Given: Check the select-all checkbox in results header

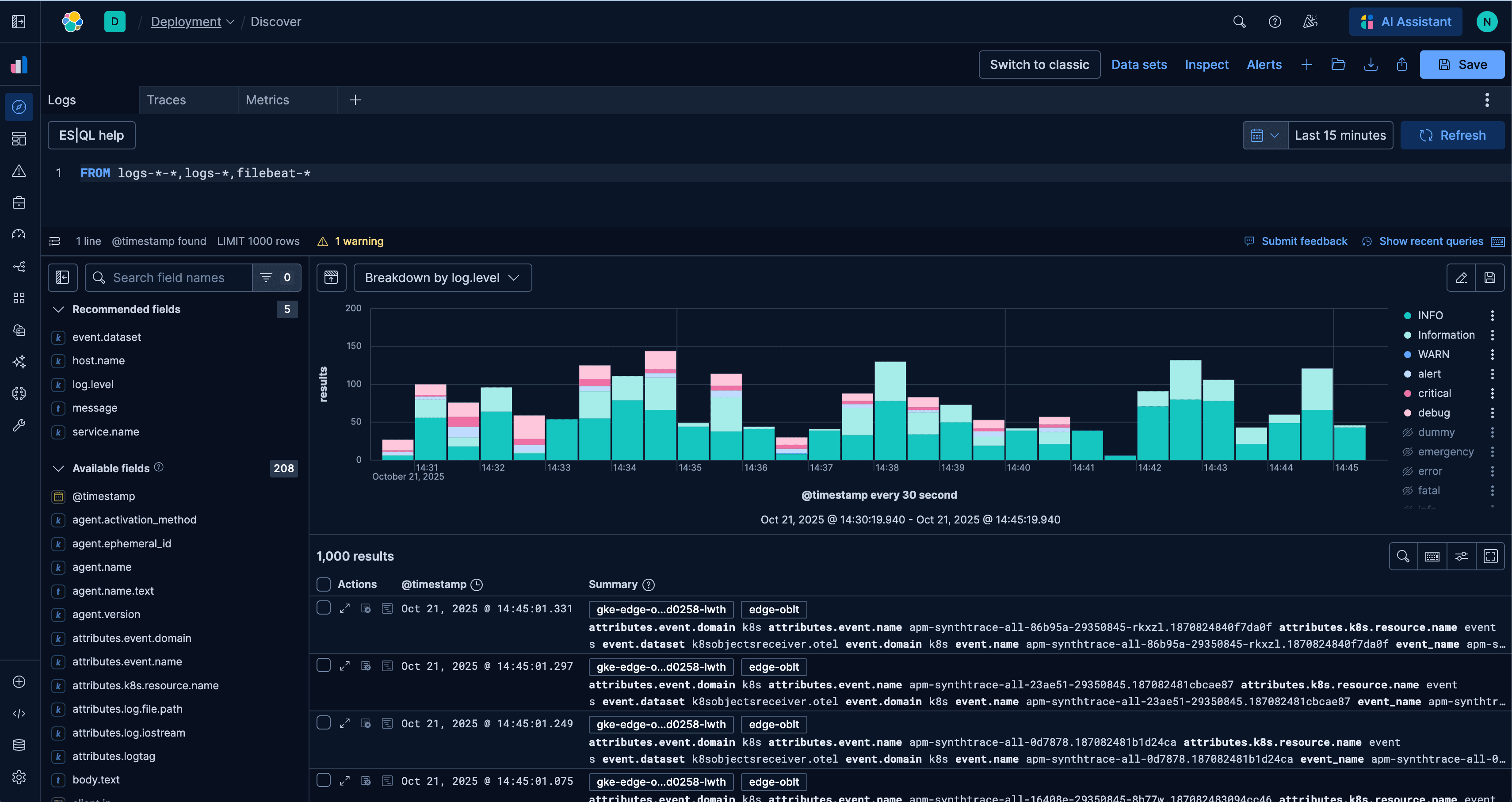Looking at the screenshot, I should [x=324, y=584].
